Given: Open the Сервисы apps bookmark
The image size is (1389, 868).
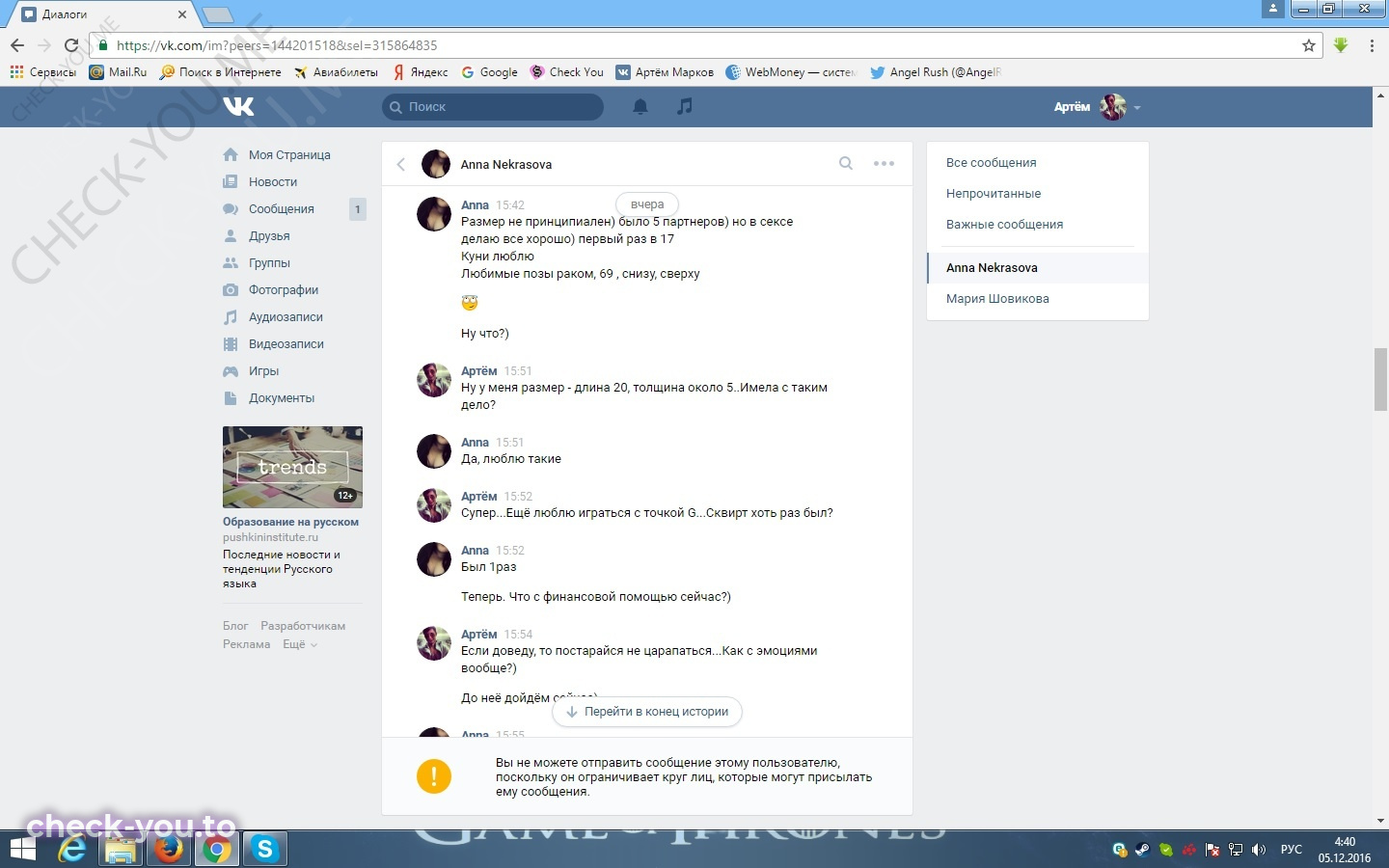Looking at the screenshot, I should click(x=42, y=72).
